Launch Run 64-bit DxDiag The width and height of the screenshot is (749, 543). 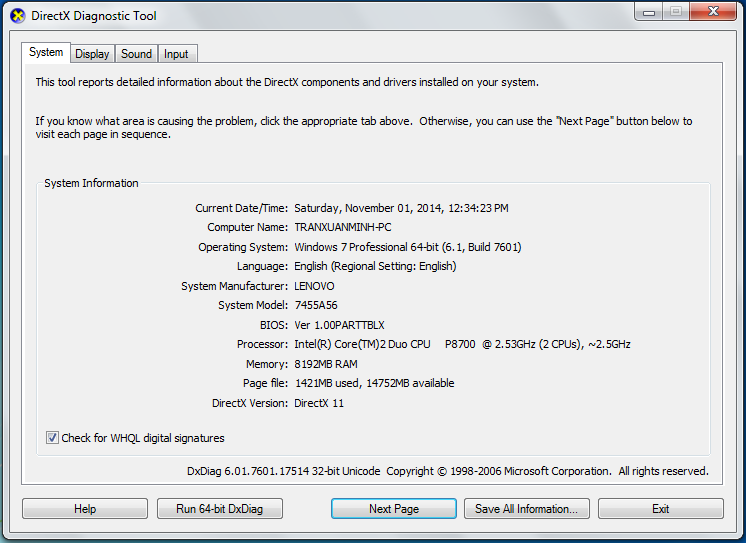click(x=220, y=509)
